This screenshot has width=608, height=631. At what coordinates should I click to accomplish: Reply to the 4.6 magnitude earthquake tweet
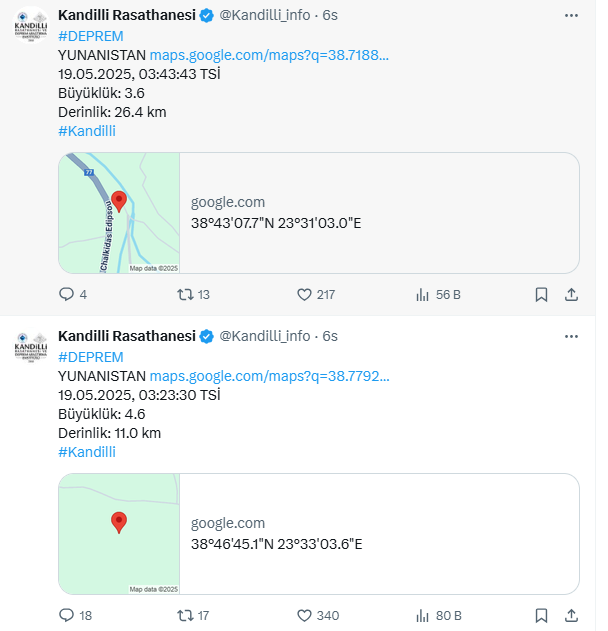(67, 615)
